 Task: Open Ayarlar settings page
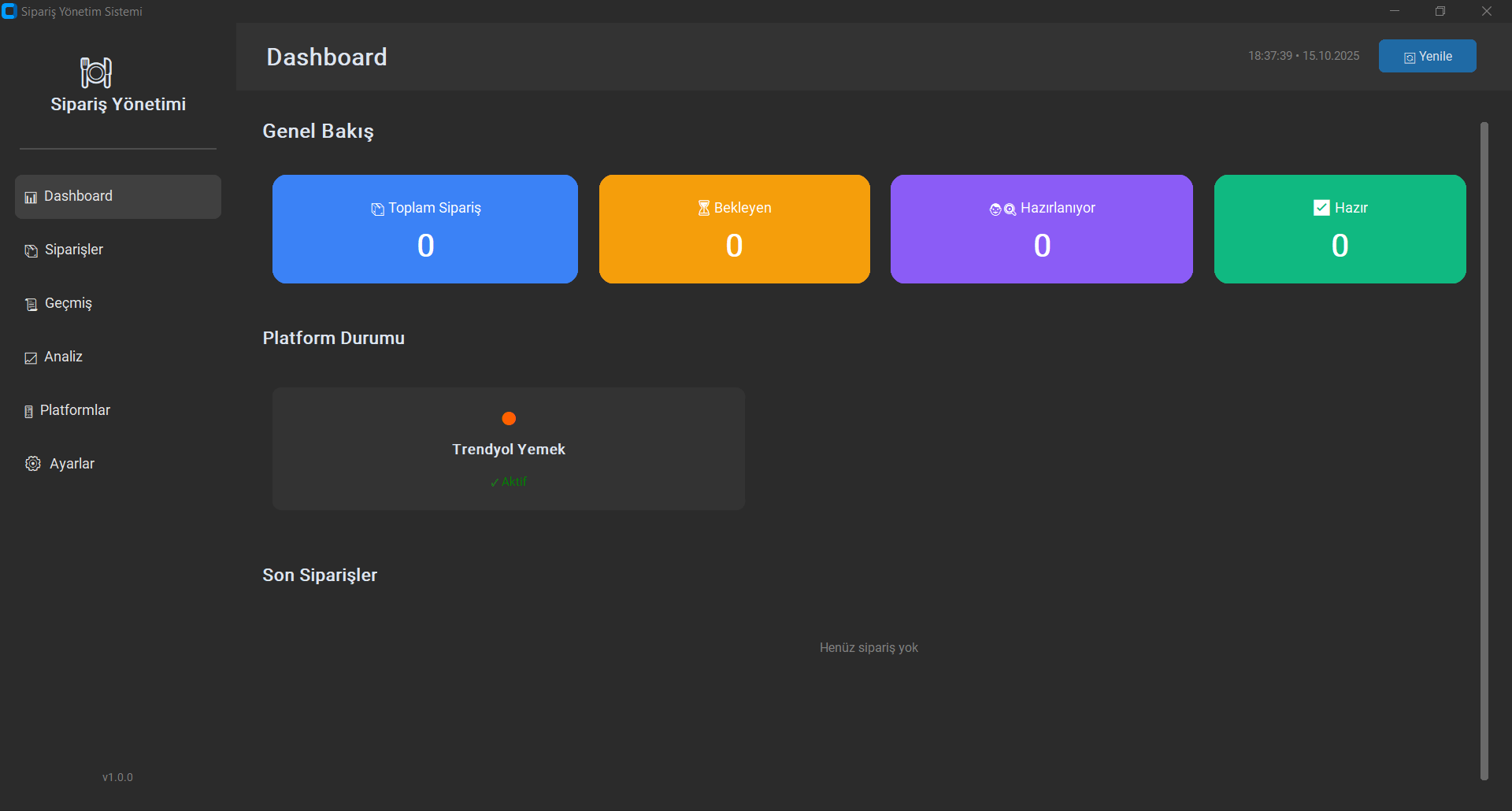118,465
